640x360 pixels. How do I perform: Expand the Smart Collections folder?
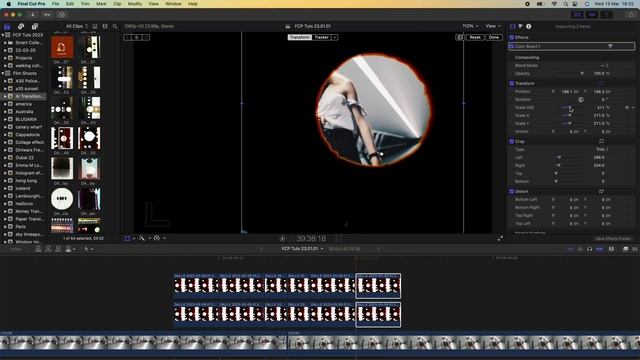pyautogui.click(x=5, y=43)
